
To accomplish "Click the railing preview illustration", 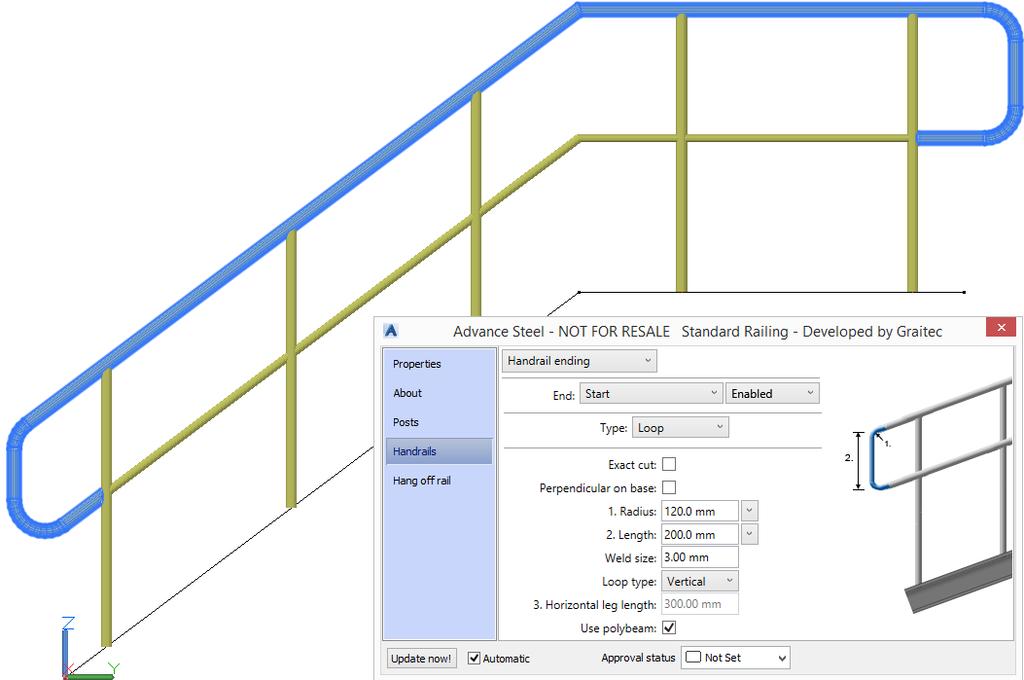I will pyautogui.click(x=931, y=496).
